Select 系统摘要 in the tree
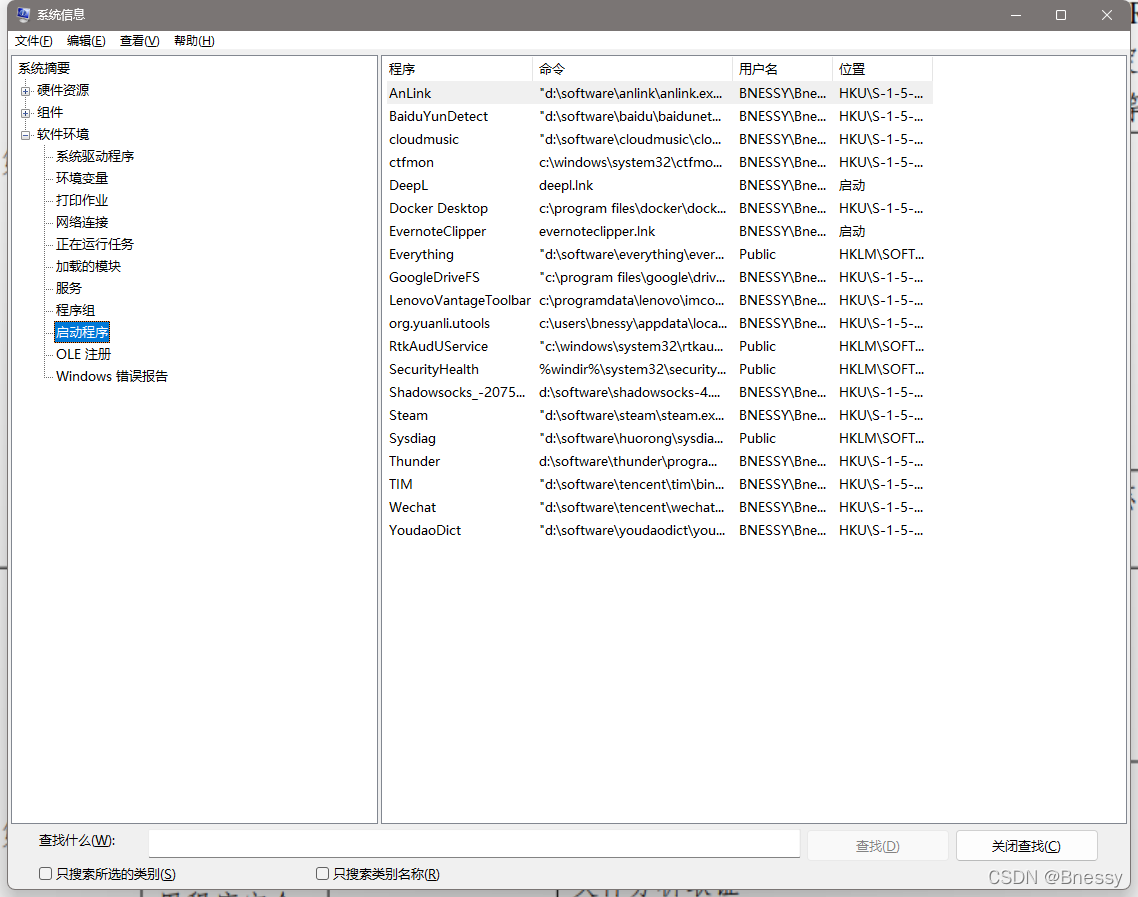The height and width of the screenshot is (897, 1138). 44,68
